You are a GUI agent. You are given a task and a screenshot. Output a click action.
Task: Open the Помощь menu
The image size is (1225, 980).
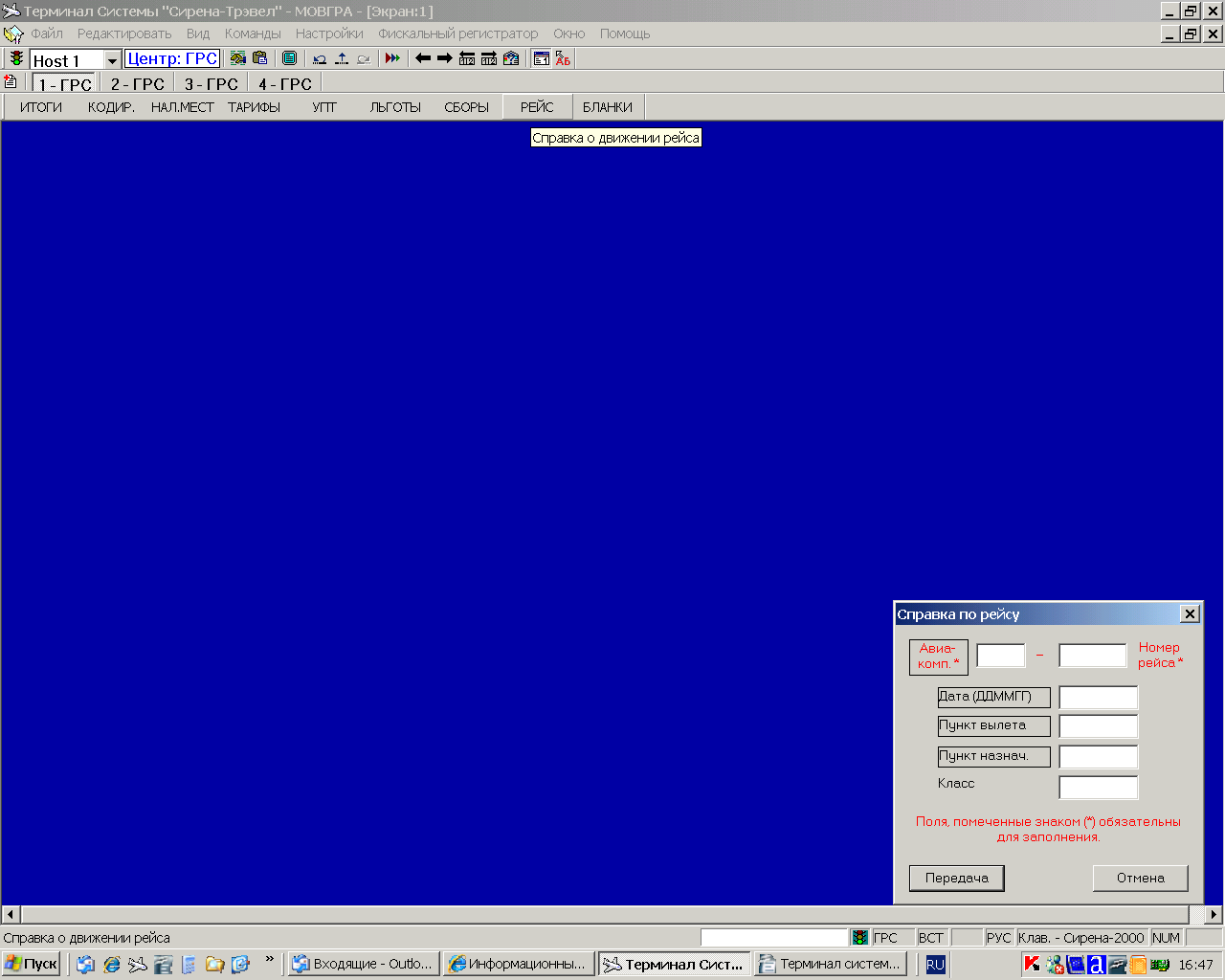(625, 33)
